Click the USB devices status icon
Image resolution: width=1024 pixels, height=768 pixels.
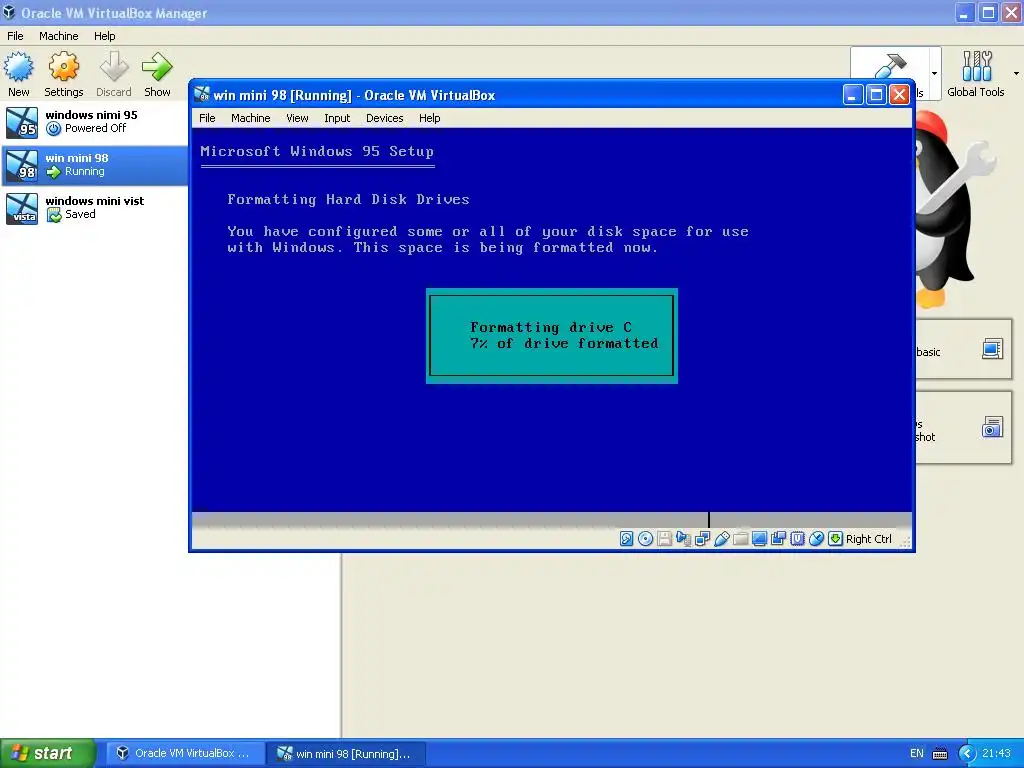pos(721,539)
